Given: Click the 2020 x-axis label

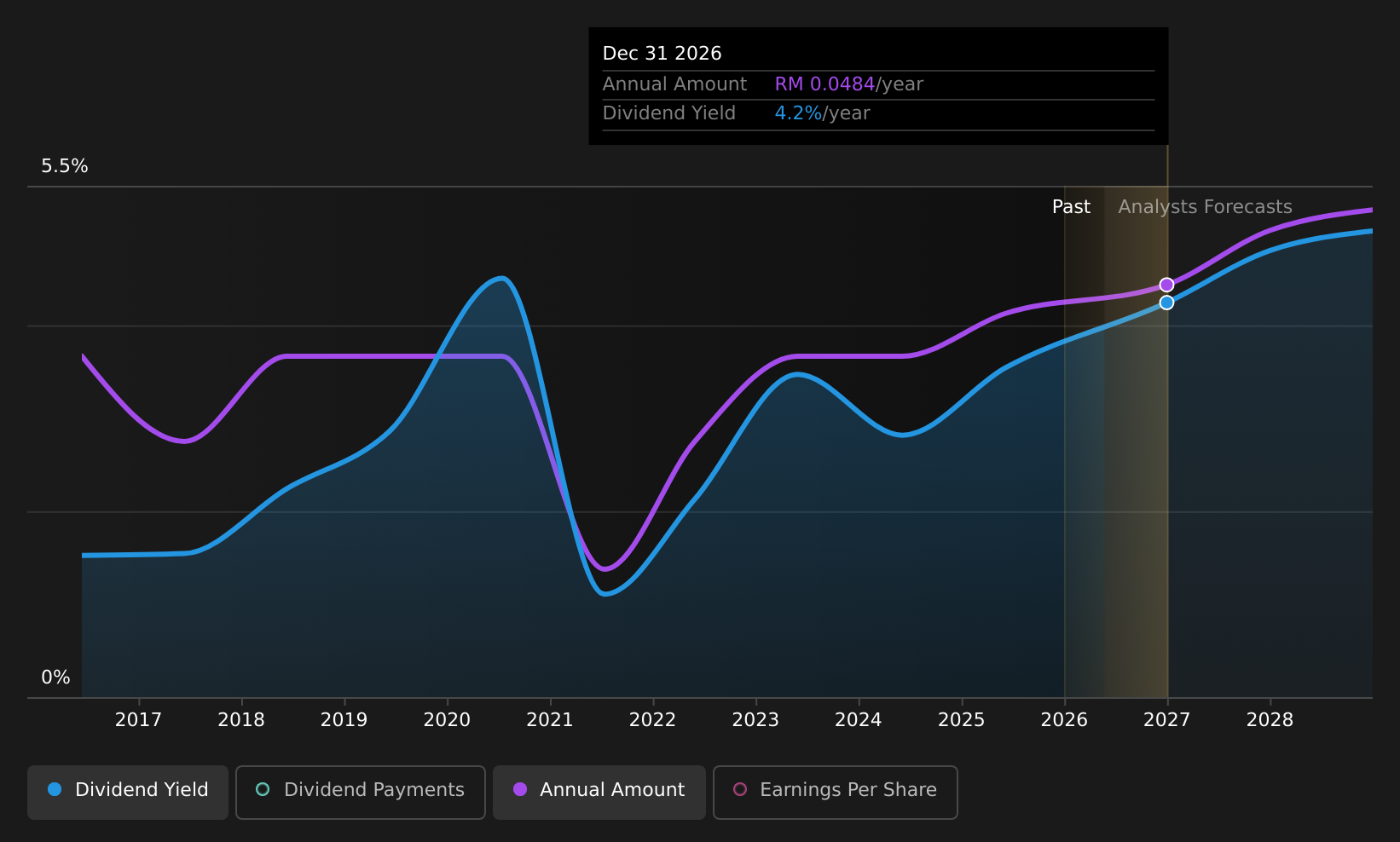Looking at the screenshot, I should click(447, 720).
